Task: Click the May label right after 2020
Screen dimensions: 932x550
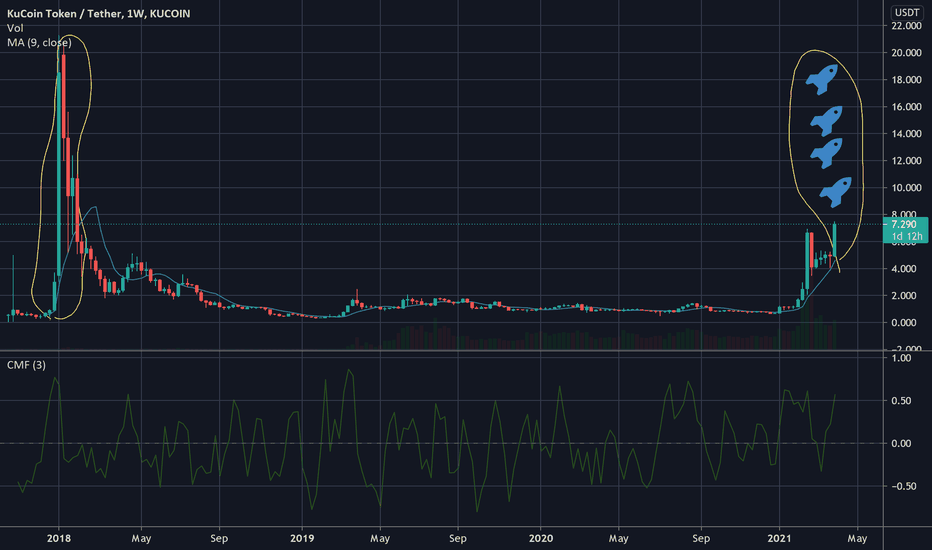Action: tap(618, 538)
